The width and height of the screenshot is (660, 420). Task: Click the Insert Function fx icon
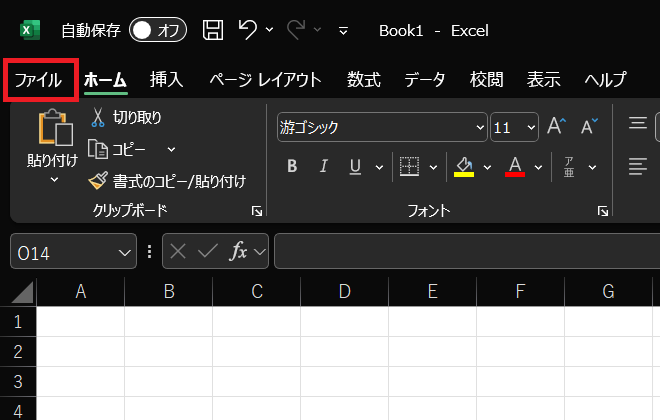[x=239, y=252]
